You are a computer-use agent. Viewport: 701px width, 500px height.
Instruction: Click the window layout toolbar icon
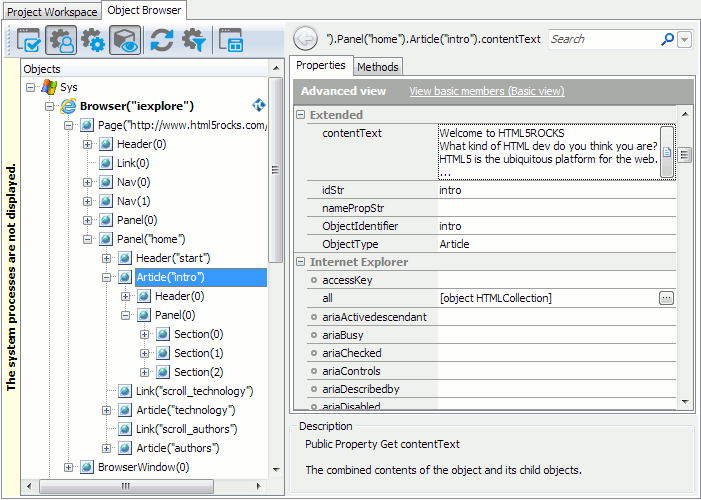click(x=231, y=40)
